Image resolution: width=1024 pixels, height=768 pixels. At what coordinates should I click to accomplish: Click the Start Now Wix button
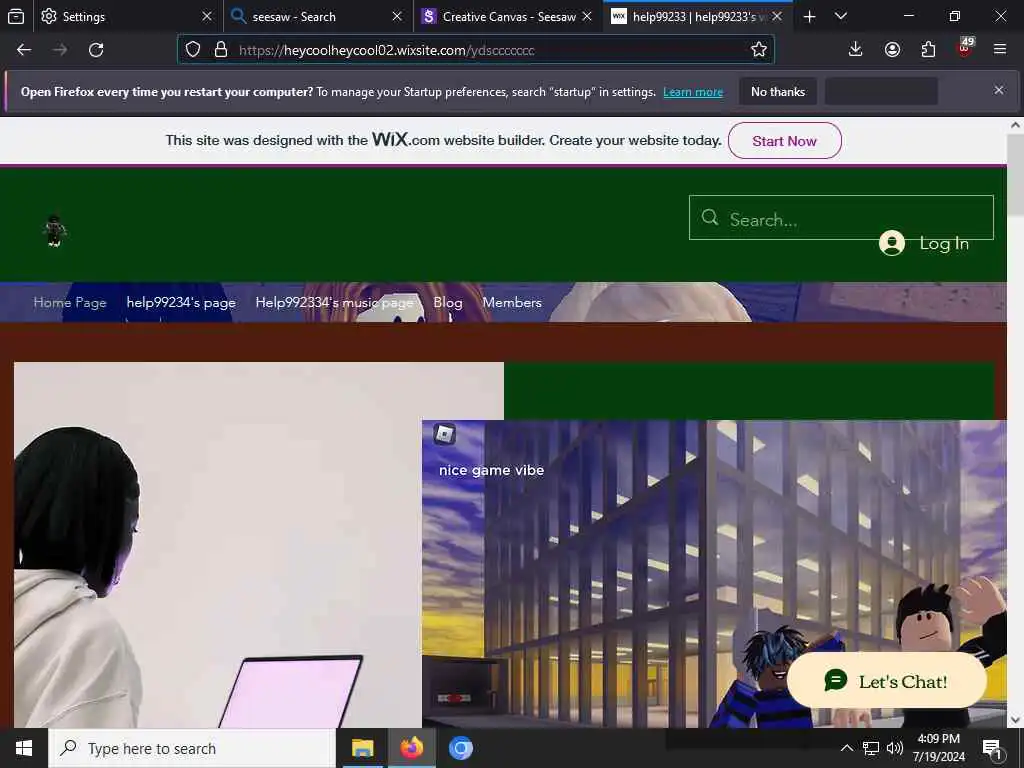784,141
